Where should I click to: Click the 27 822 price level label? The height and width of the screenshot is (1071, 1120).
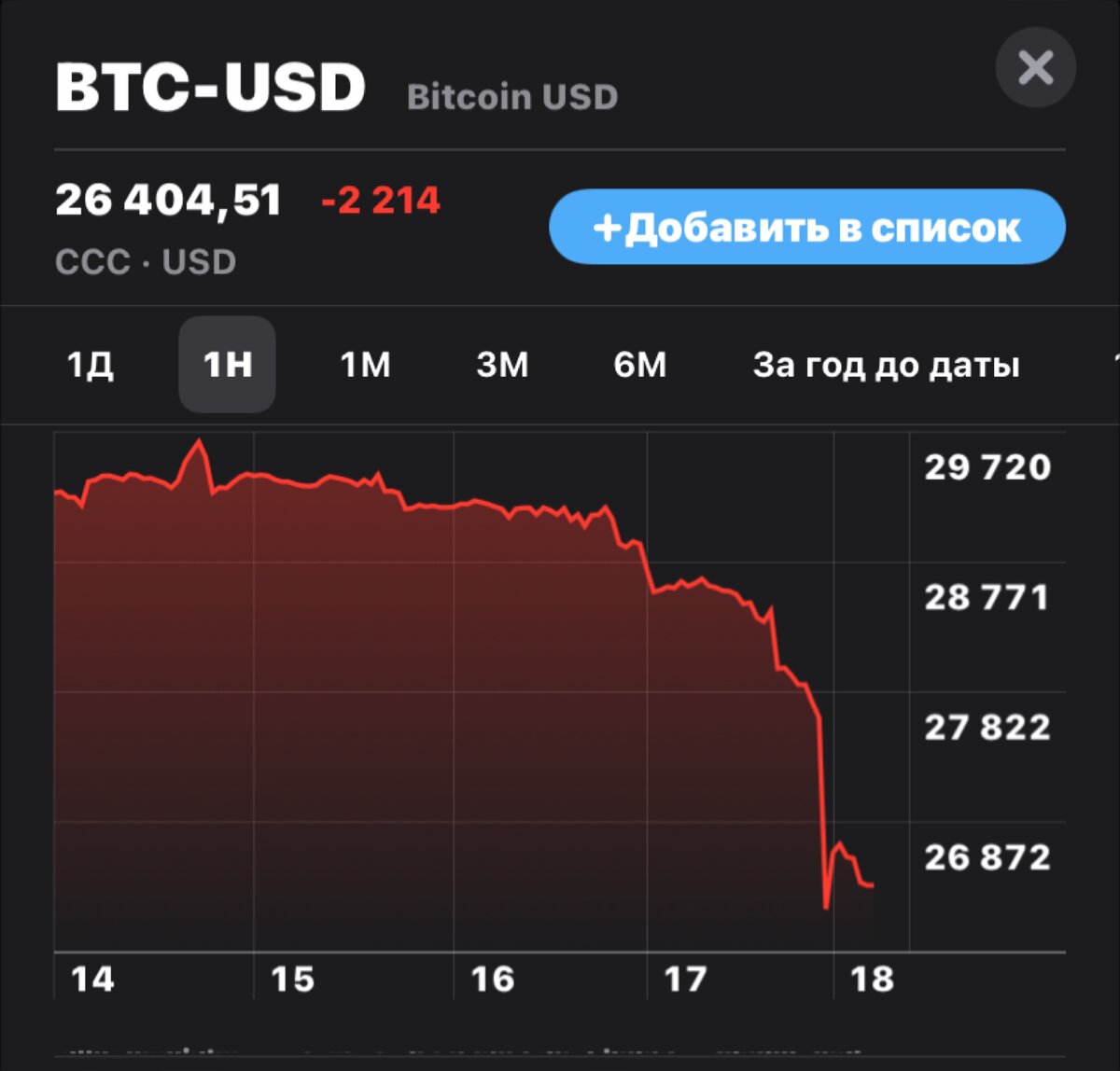point(987,728)
